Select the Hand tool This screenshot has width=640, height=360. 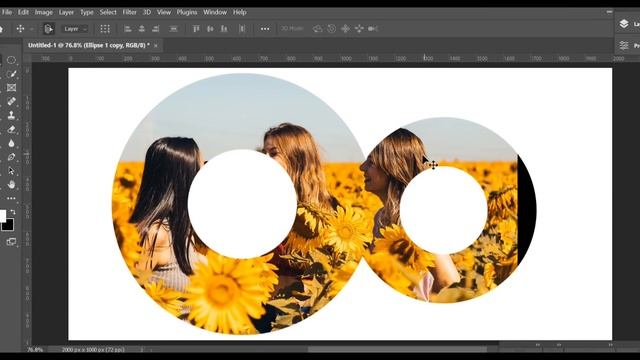point(11,184)
